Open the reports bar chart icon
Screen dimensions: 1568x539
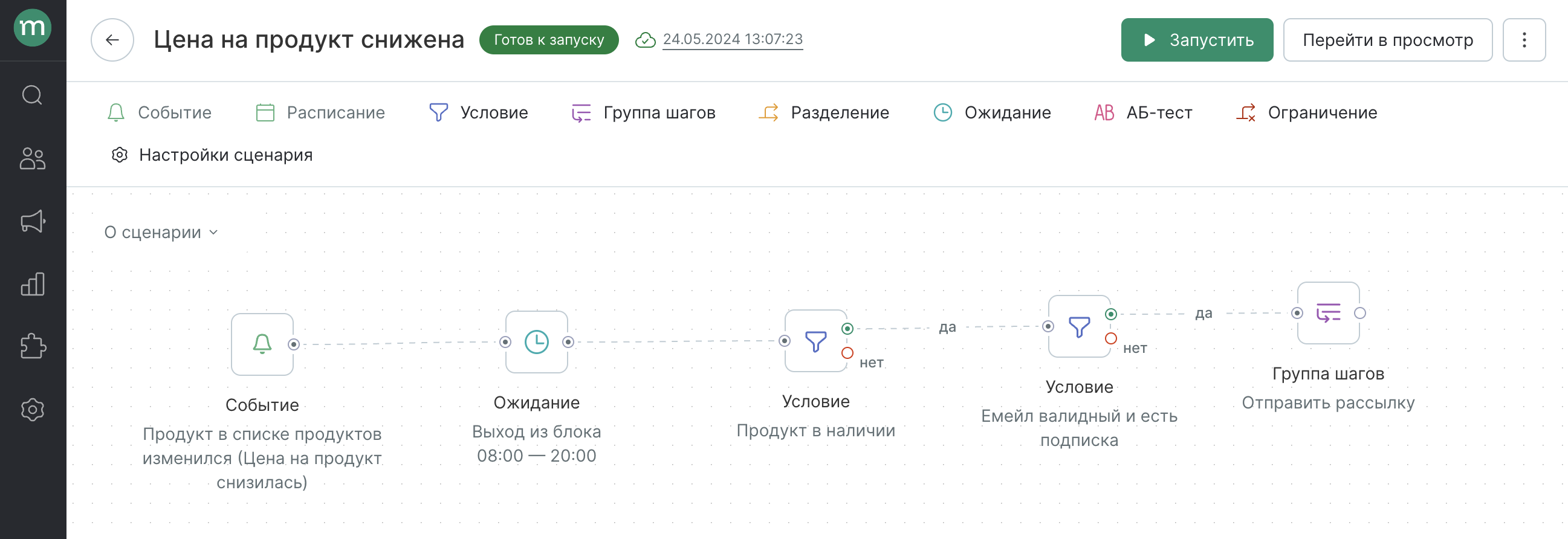[33, 284]
